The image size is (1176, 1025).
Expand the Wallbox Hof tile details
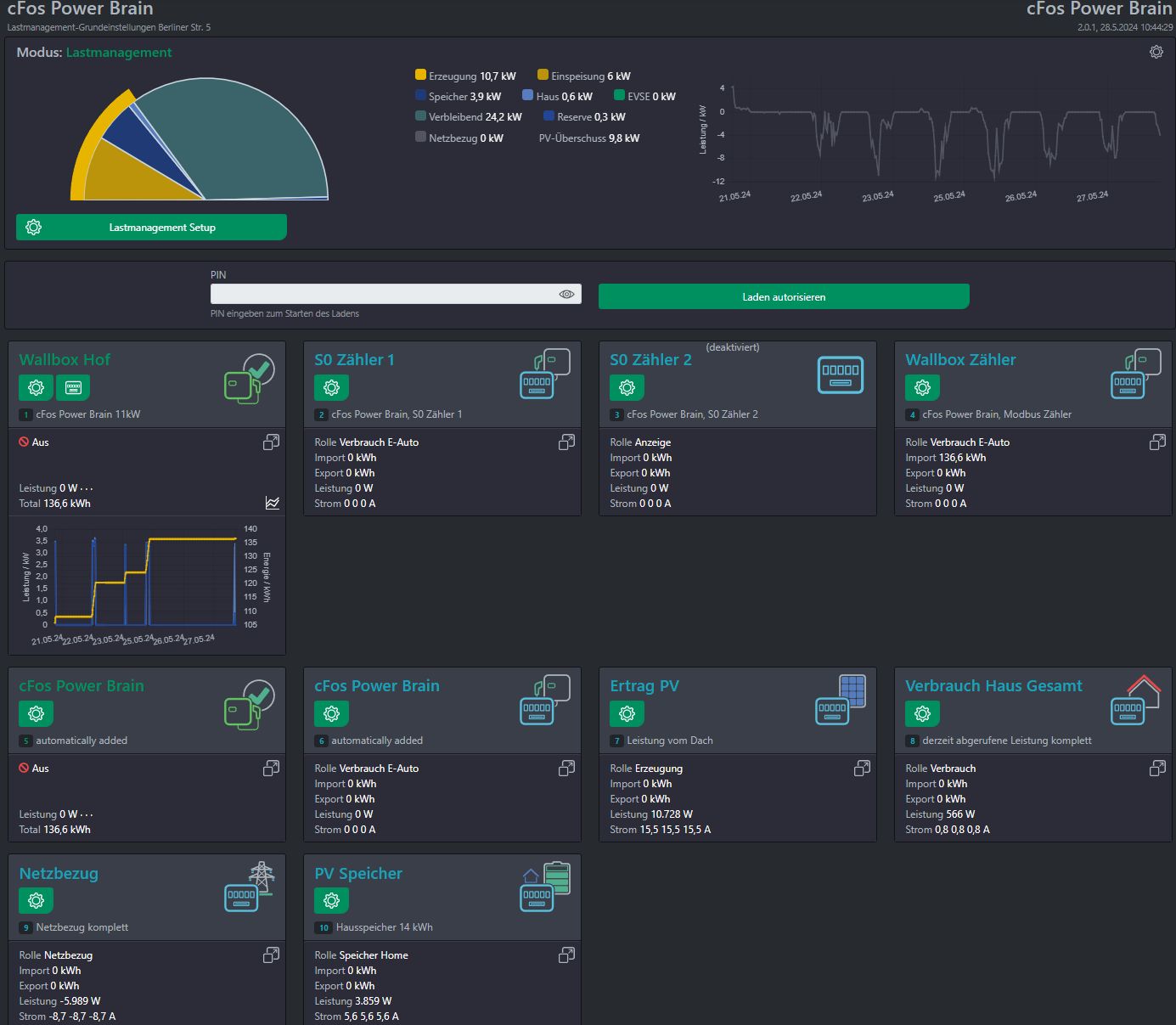coord(271,442)
